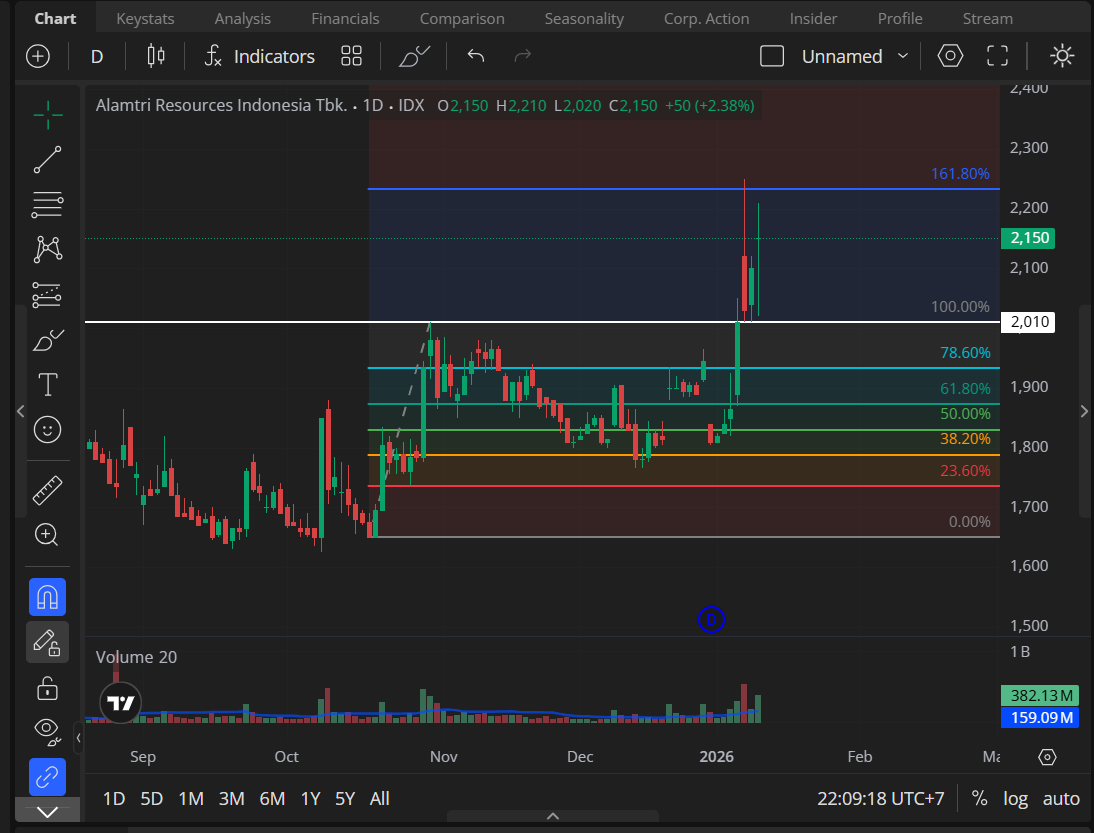Select the brush drawing tool in sidebar
This screenshot has width=1094, height=833.
pos(47,340)
